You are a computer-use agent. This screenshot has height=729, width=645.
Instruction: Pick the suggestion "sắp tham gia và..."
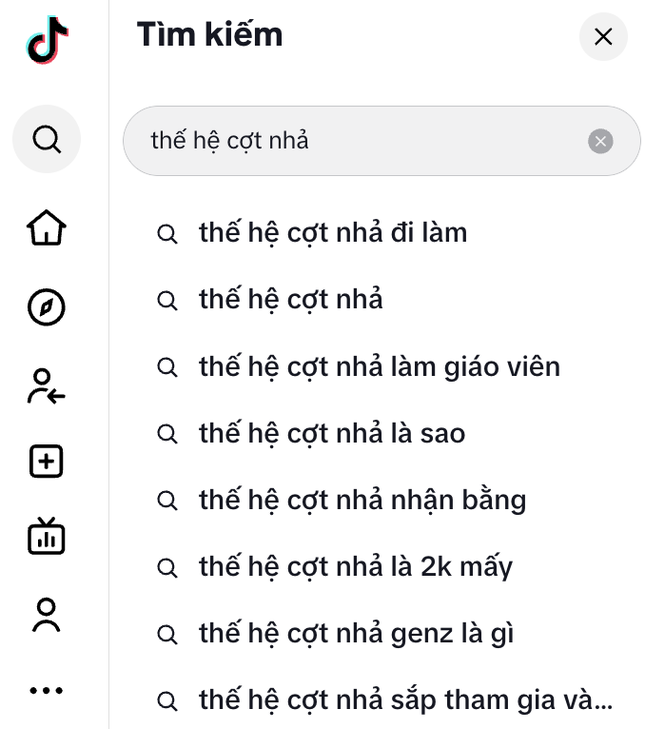[404, 700]
